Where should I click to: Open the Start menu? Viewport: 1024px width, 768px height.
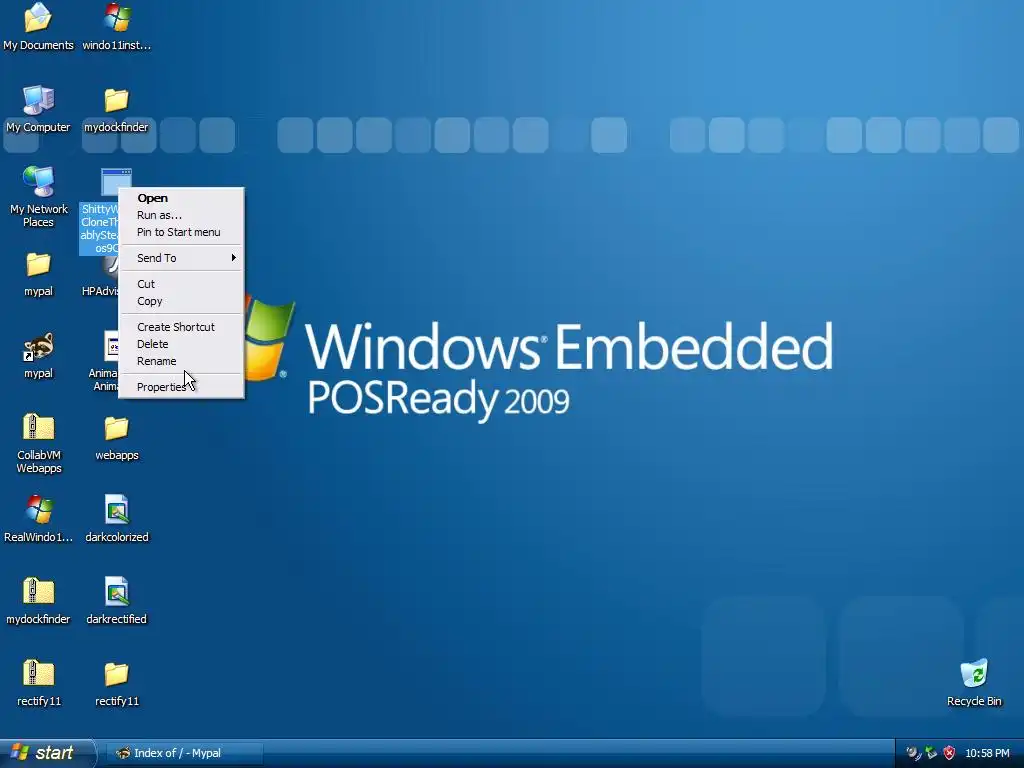[x=47, y=753]
